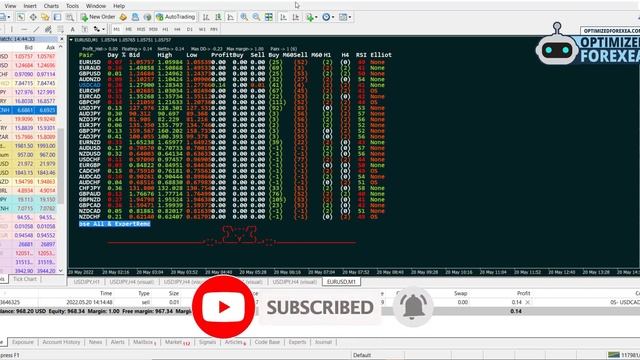640x360 pixels.
Task: Switch to the Tick Chart tab
Action: 25,279
